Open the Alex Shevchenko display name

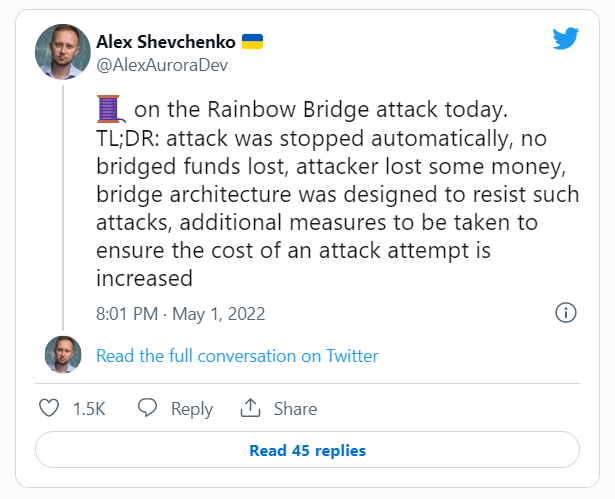coord(165,41)
